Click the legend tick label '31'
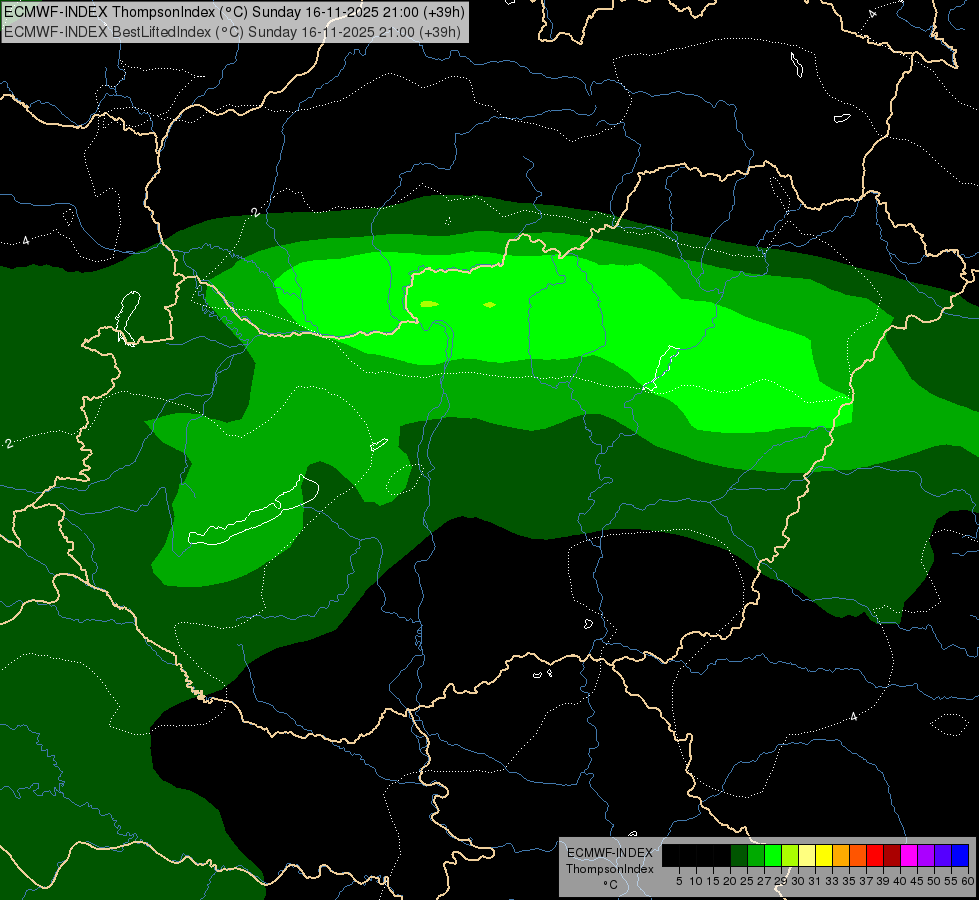Screen dimensions: 979x900 click(x=815, y=881)
